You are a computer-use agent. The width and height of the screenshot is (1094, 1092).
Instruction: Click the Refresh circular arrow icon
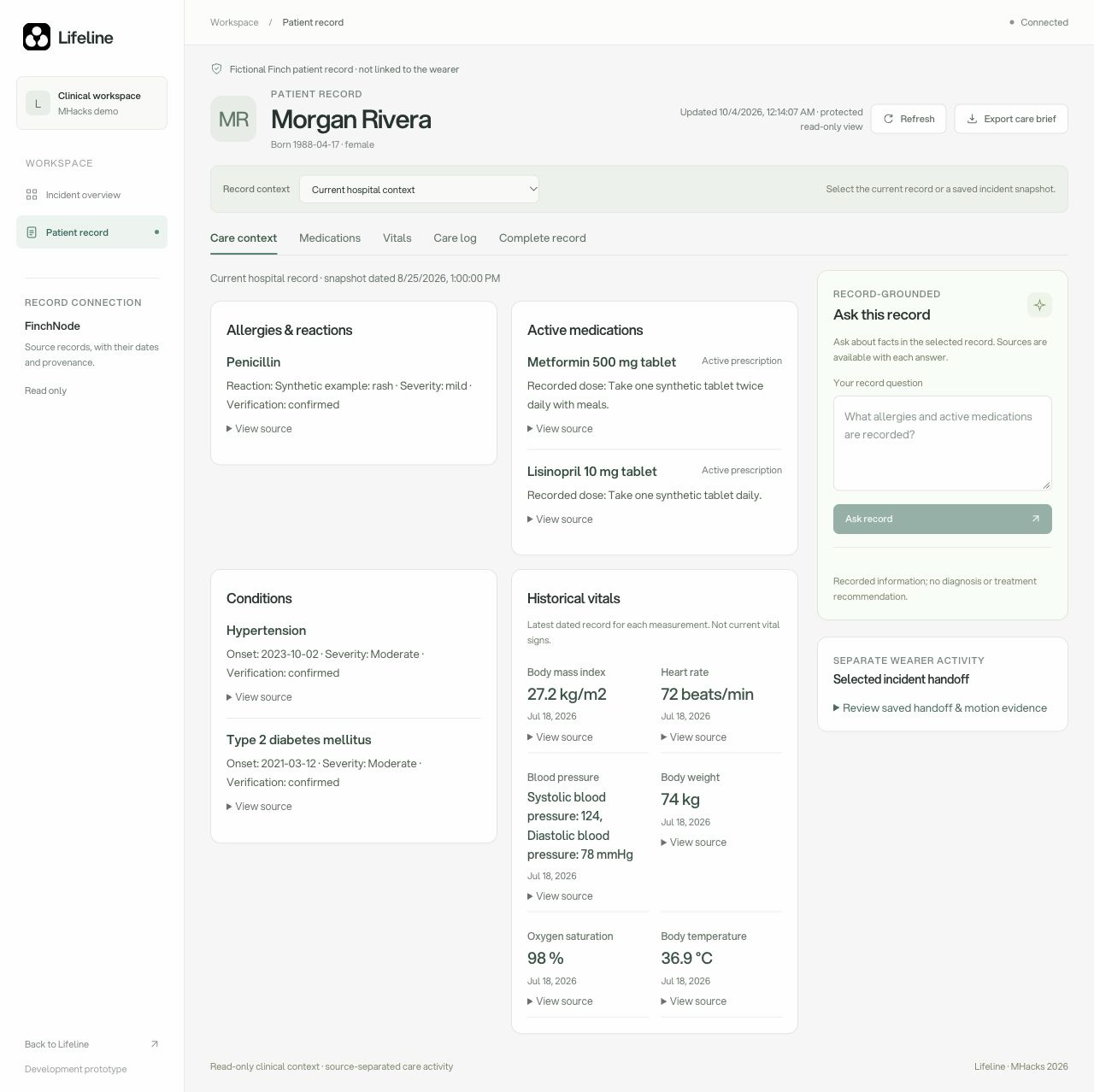(x=888, y=119)
